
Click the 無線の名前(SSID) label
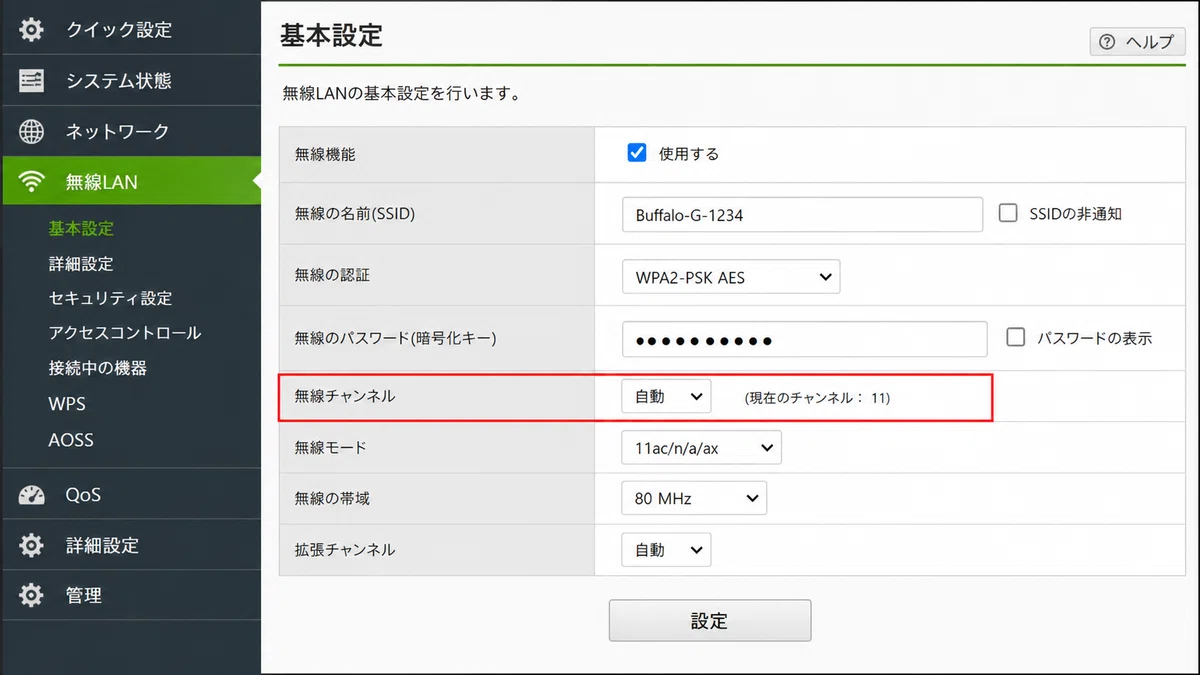355,214
